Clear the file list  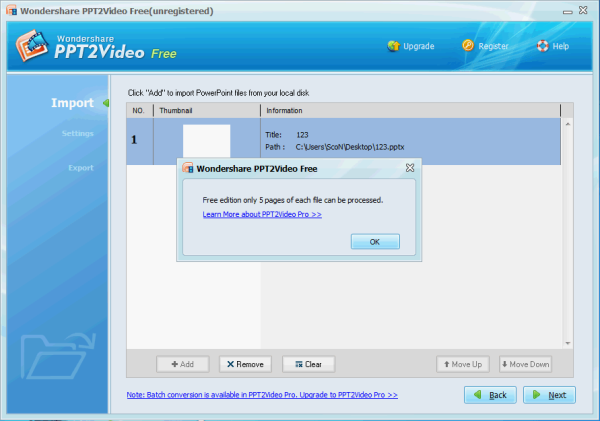[308, 364]
